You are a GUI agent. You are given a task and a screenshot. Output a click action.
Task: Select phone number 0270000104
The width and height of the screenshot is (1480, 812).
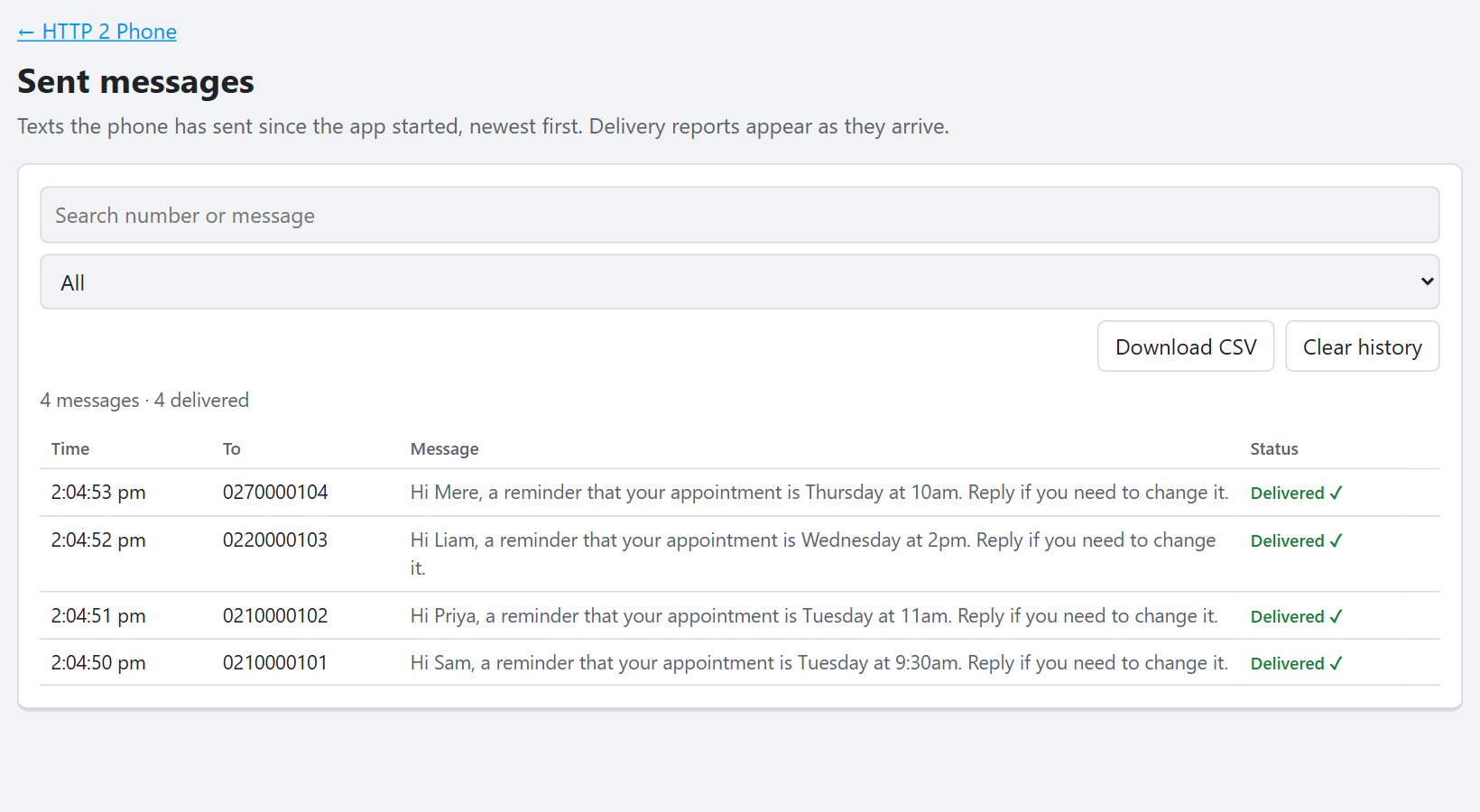tap(275, 493)
